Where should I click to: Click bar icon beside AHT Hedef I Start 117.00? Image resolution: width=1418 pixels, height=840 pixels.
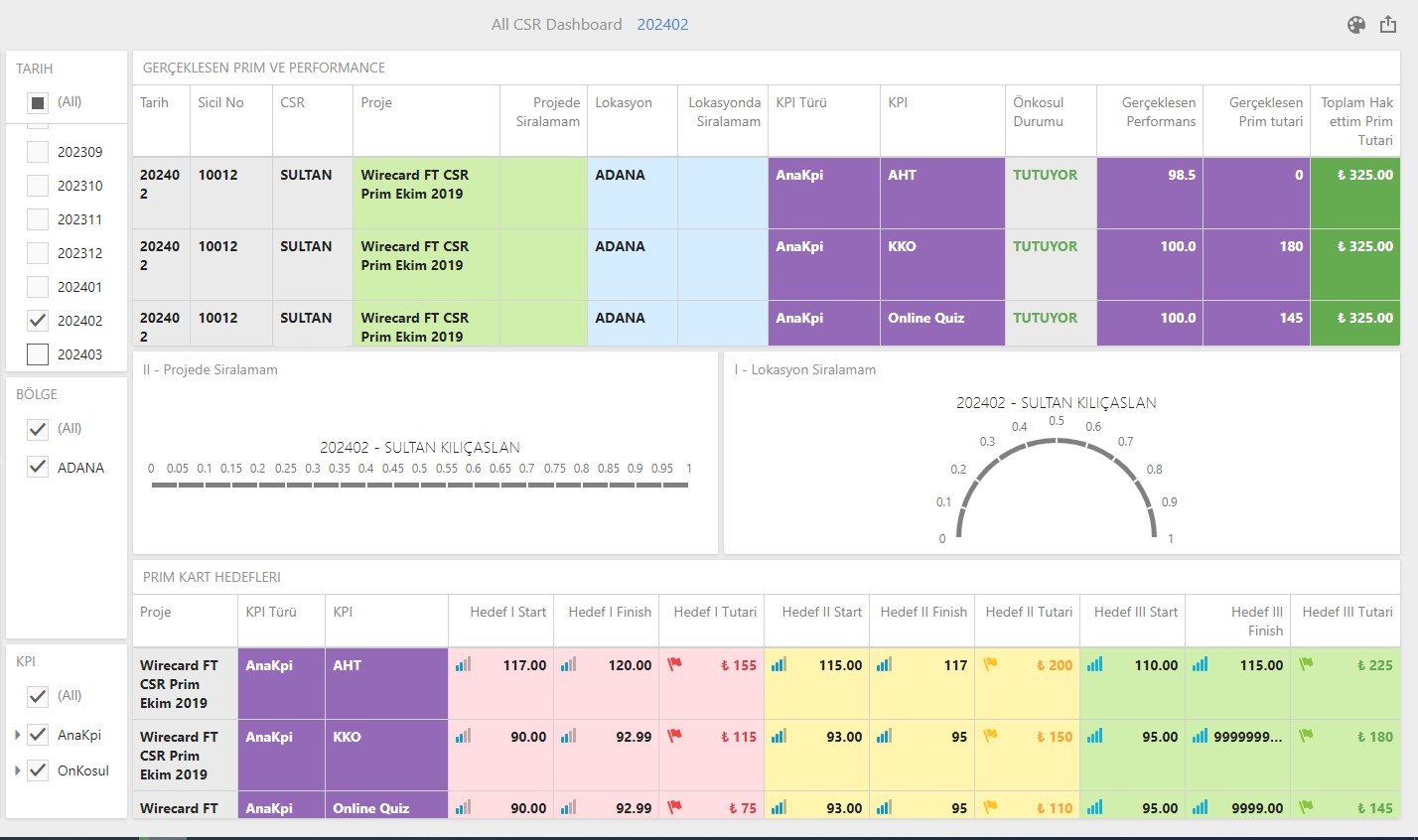(x=463, y=665)
